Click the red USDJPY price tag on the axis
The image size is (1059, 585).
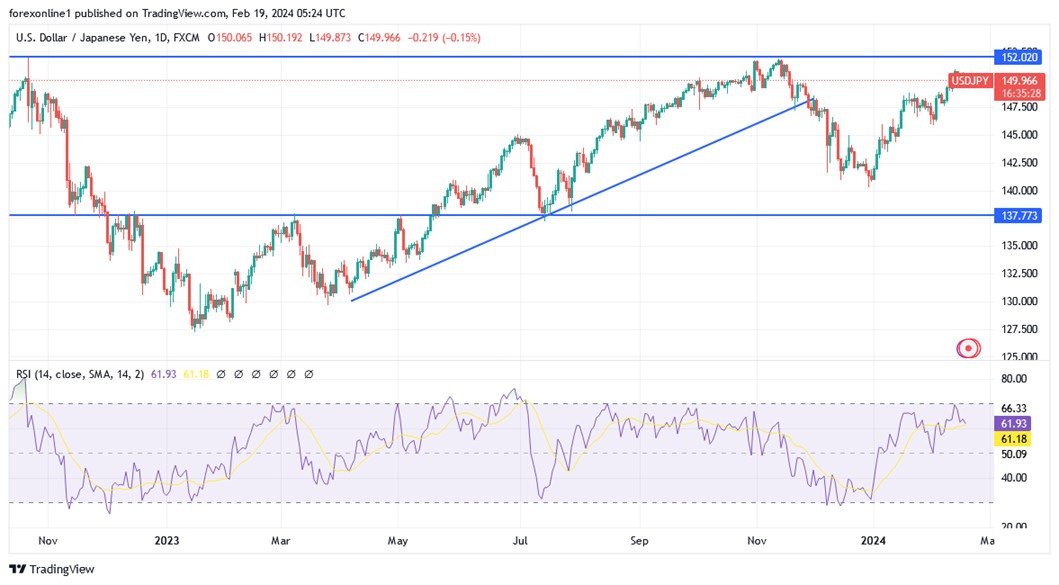point(971,81)
